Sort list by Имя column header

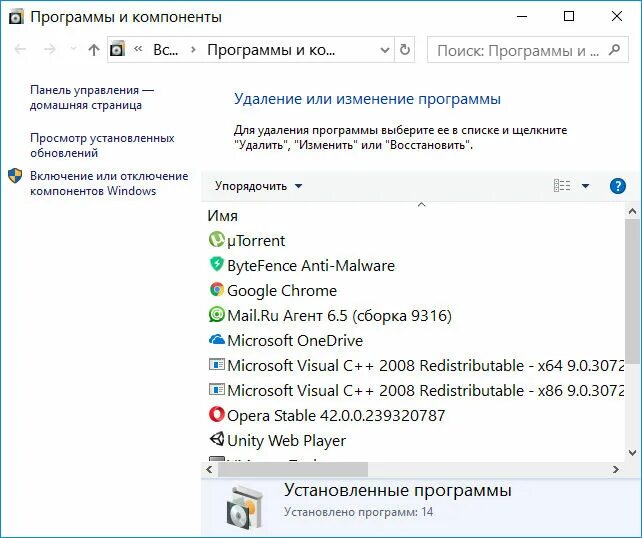click(x=222, y=216)
